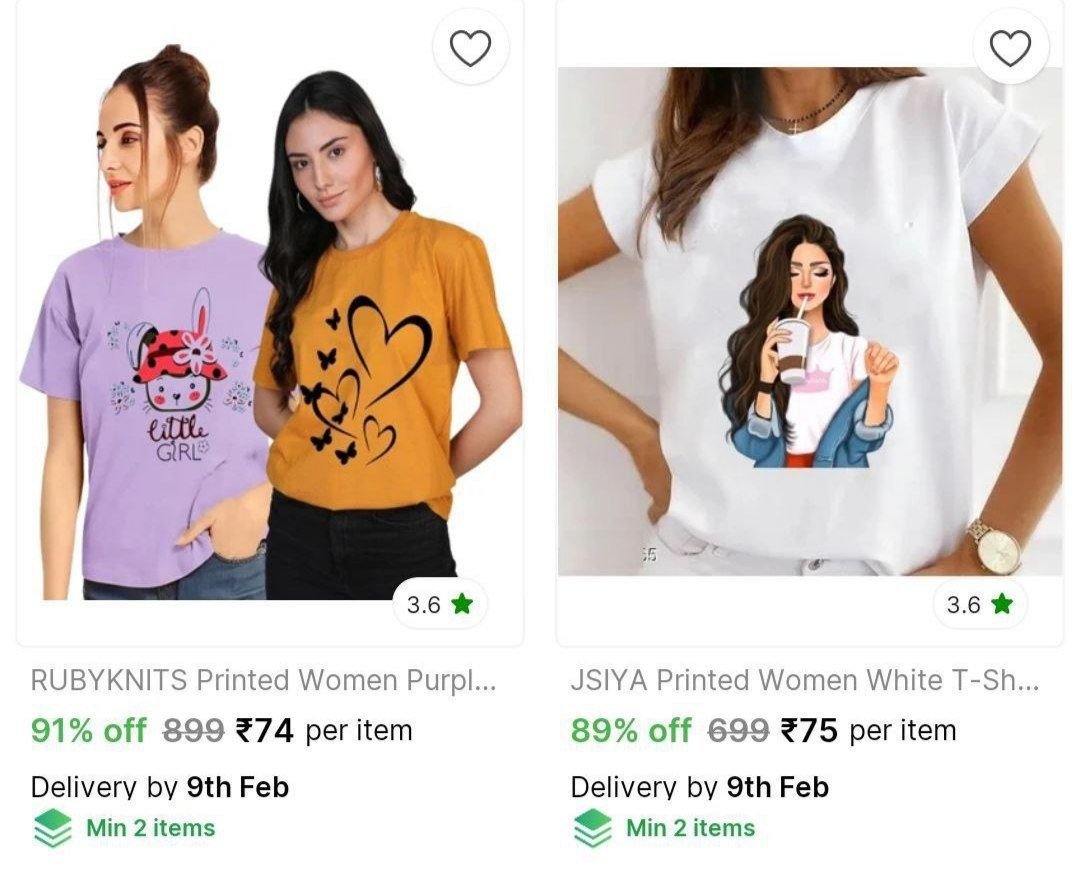Image resolution: width=1080 pixels, height=870 pixels.
Task: Tap the wishlist heart on JSIYA white t-shirt
Action: click(1010, 48)
